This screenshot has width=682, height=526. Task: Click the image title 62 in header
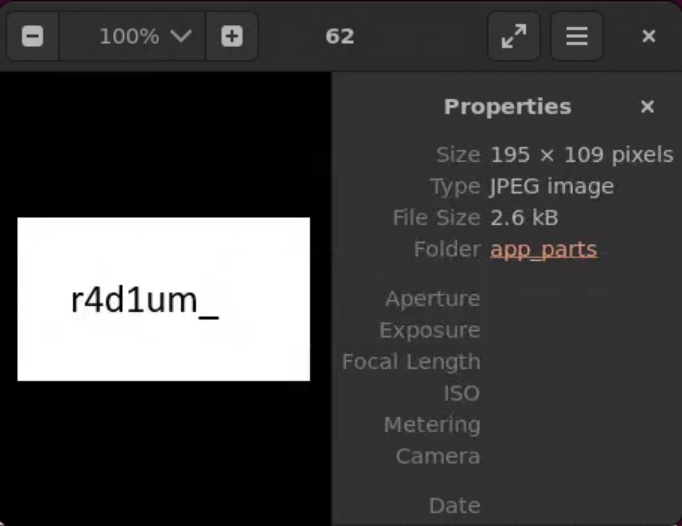coord(340,36)
